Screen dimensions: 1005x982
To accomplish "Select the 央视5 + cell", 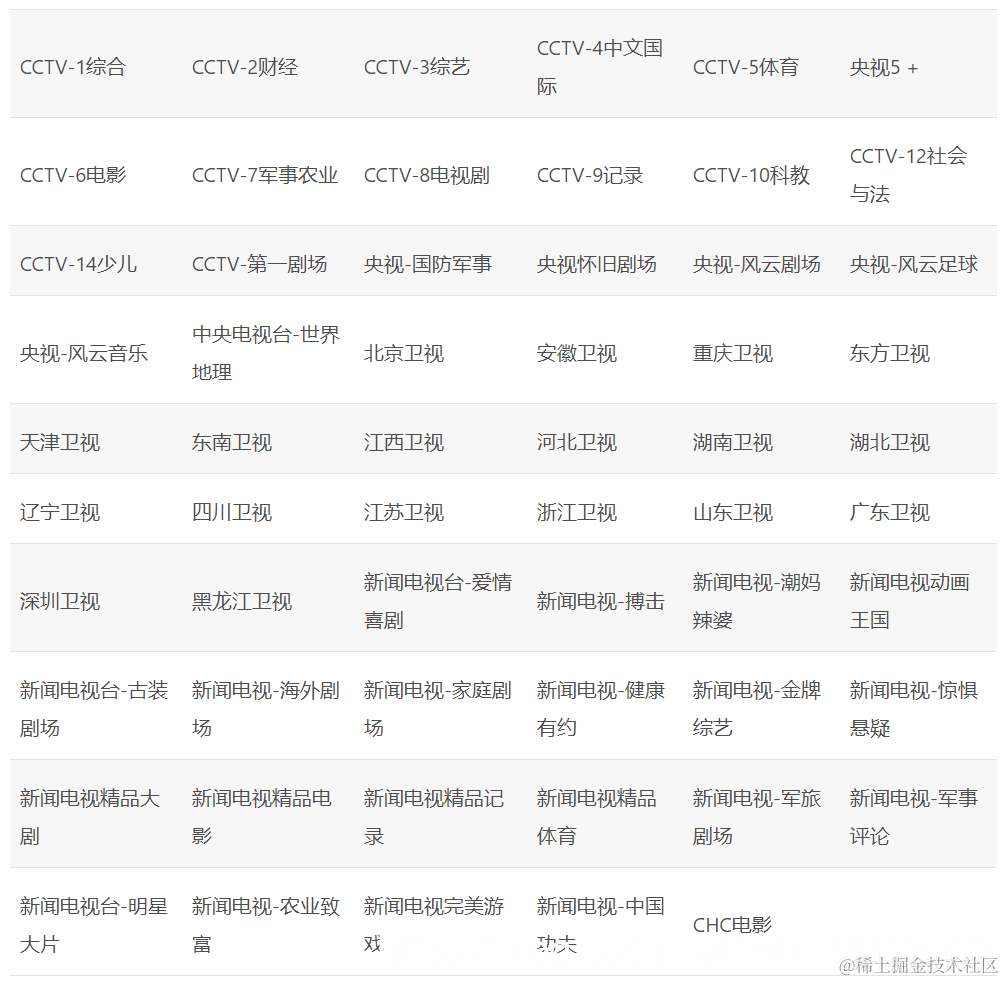I will coord(883,67).
